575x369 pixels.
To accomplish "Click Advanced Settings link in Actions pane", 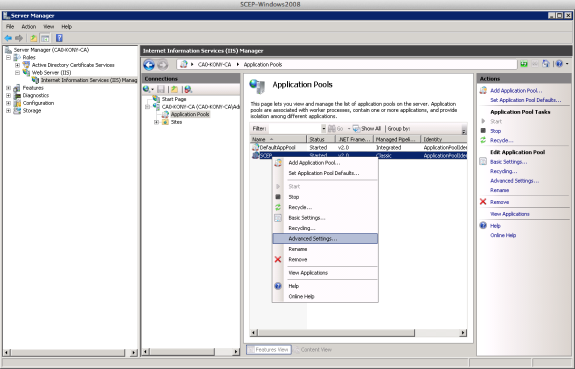I will (514, 180).
